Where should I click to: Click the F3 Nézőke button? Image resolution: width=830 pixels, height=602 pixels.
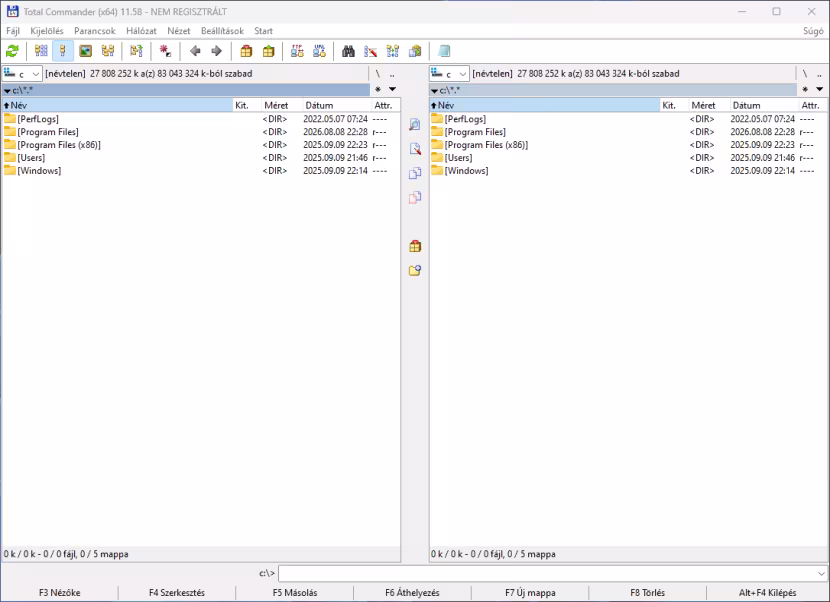(59, 592)
